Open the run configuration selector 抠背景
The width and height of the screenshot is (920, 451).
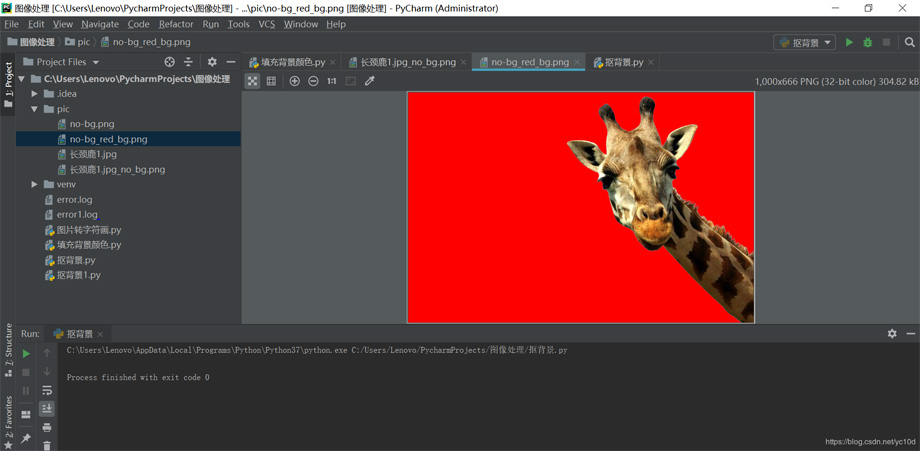click(804, 43)
